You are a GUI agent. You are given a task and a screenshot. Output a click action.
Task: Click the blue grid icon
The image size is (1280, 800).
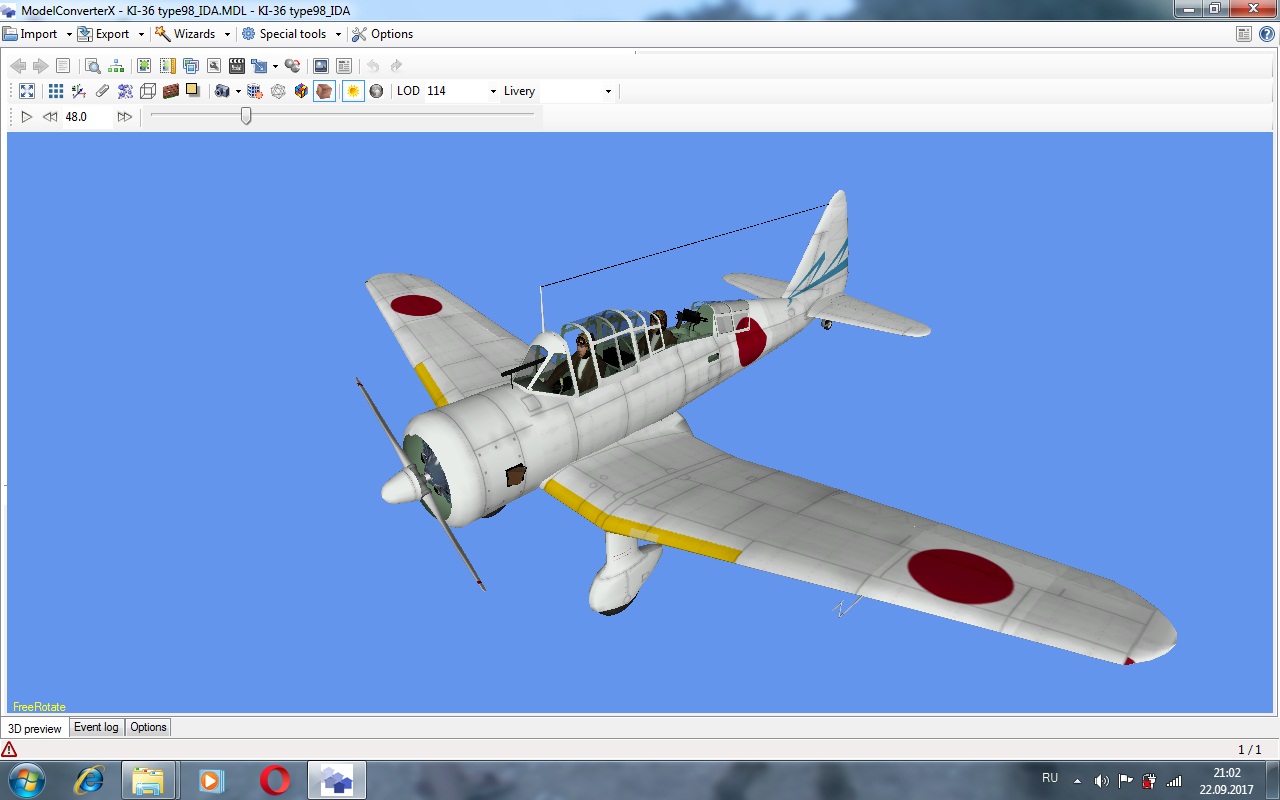tap(56, 91)
